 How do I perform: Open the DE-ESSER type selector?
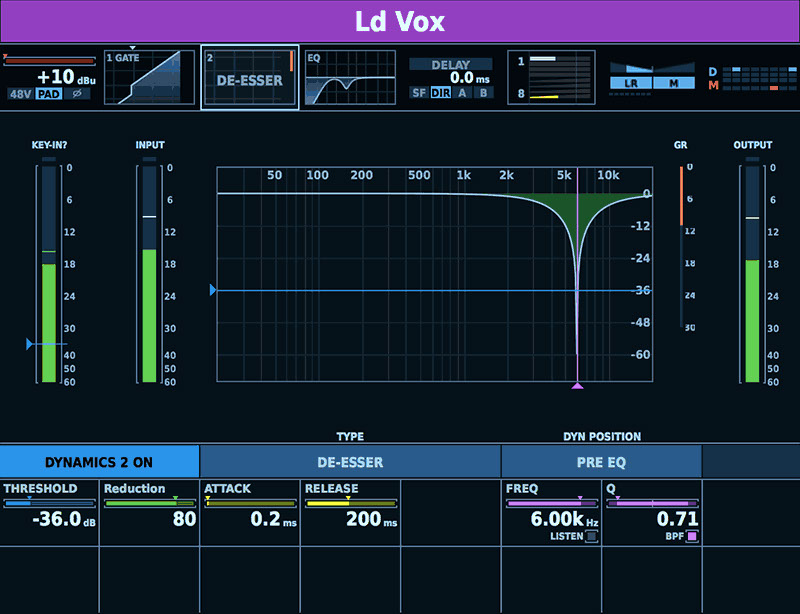click(x=350, y=462)
